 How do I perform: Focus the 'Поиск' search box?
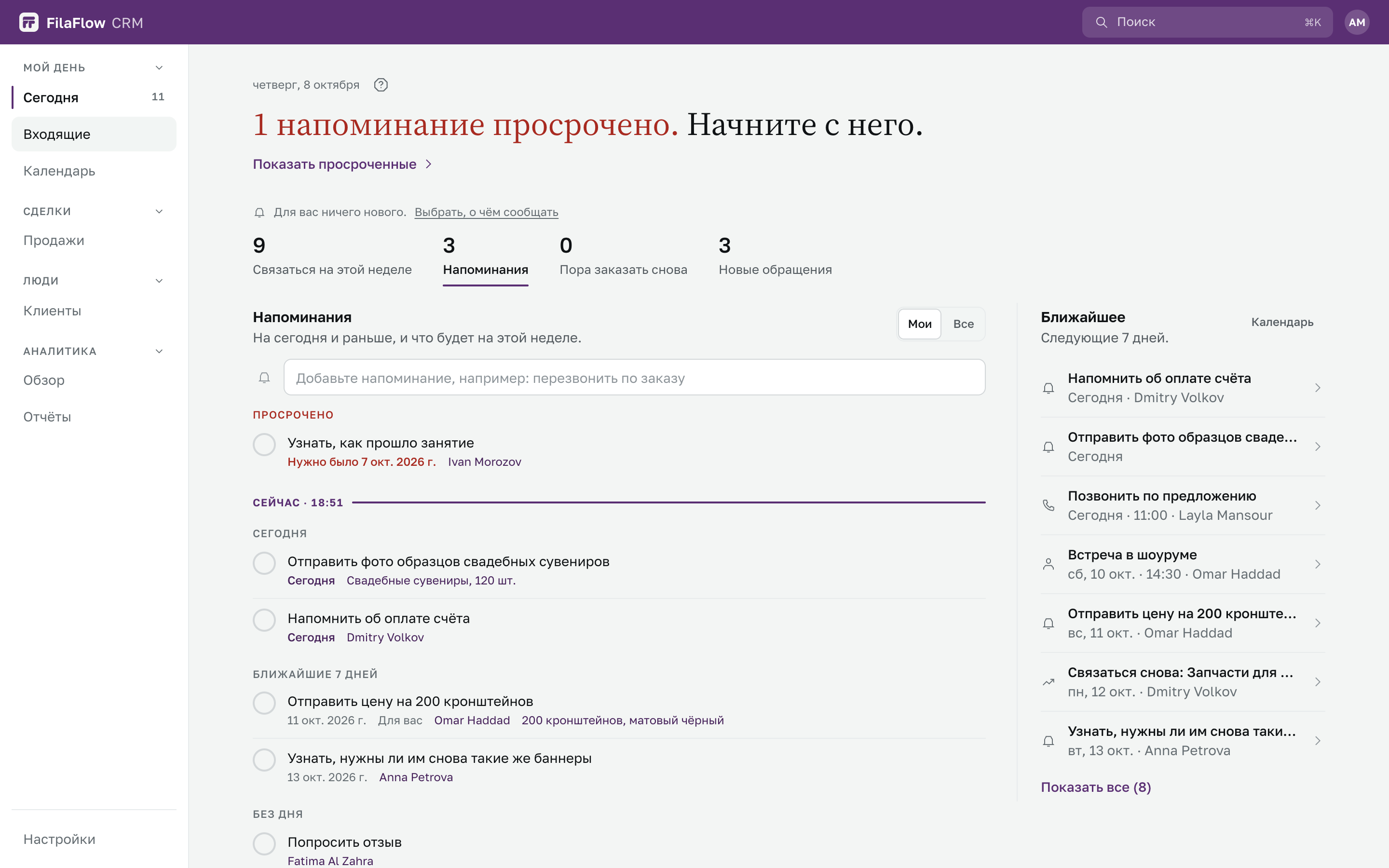click(1207, 22)
